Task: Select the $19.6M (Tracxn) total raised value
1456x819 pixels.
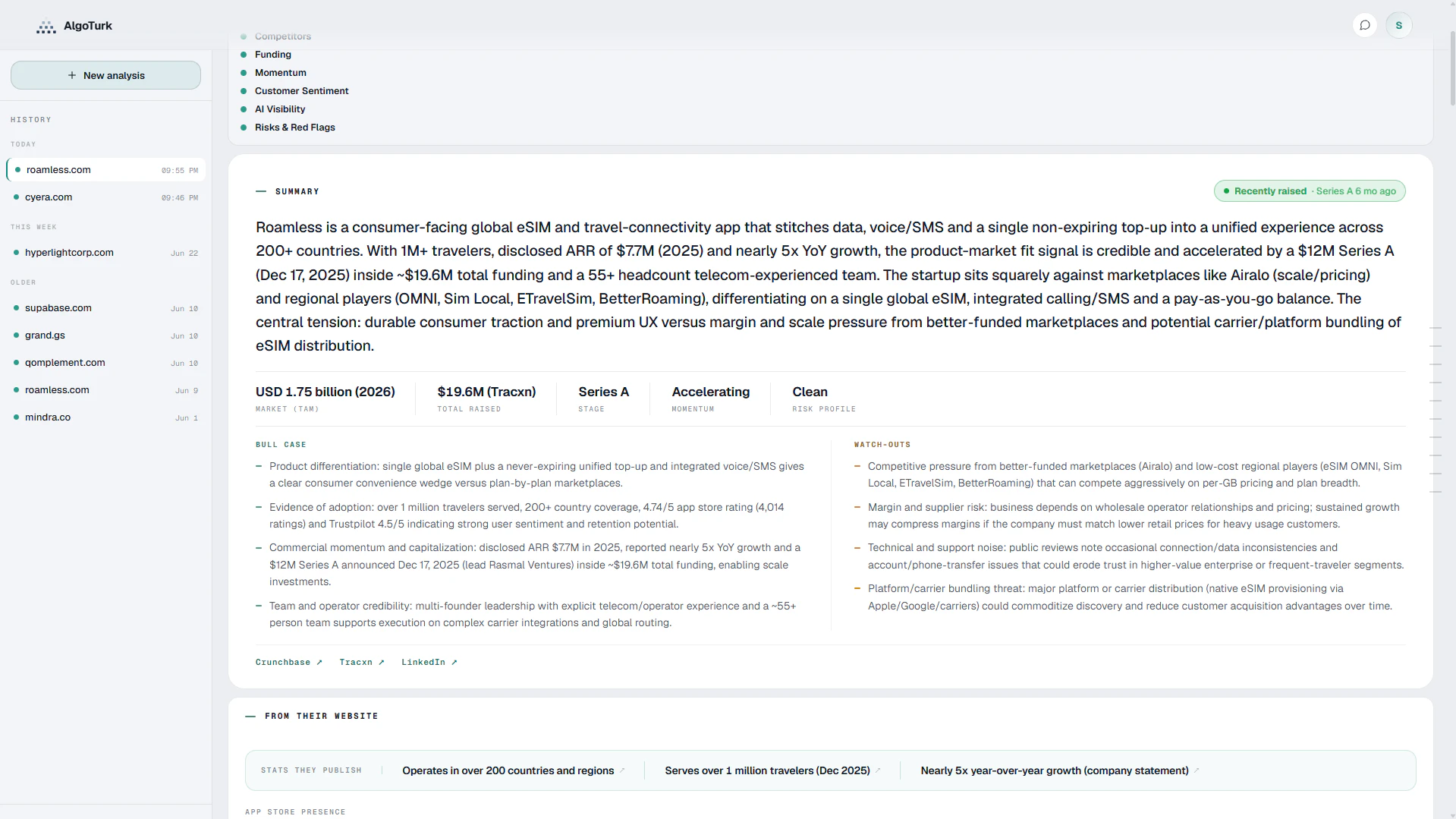Action: 486,392
